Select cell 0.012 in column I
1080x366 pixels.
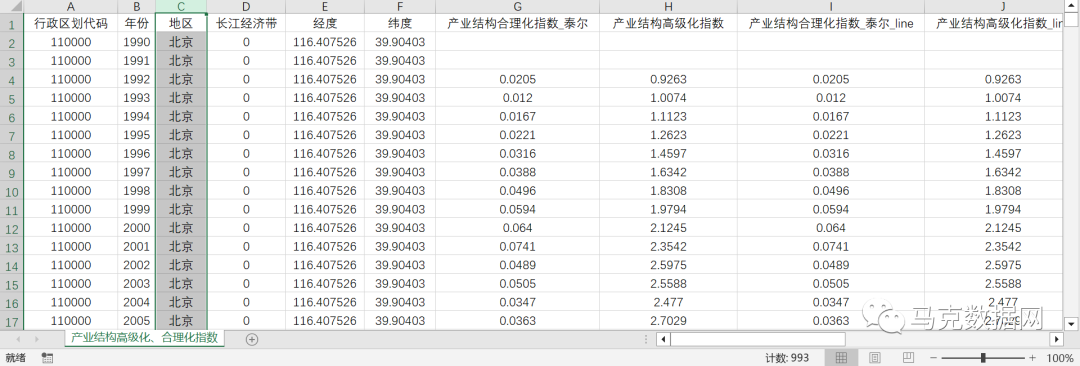[831, 98]
